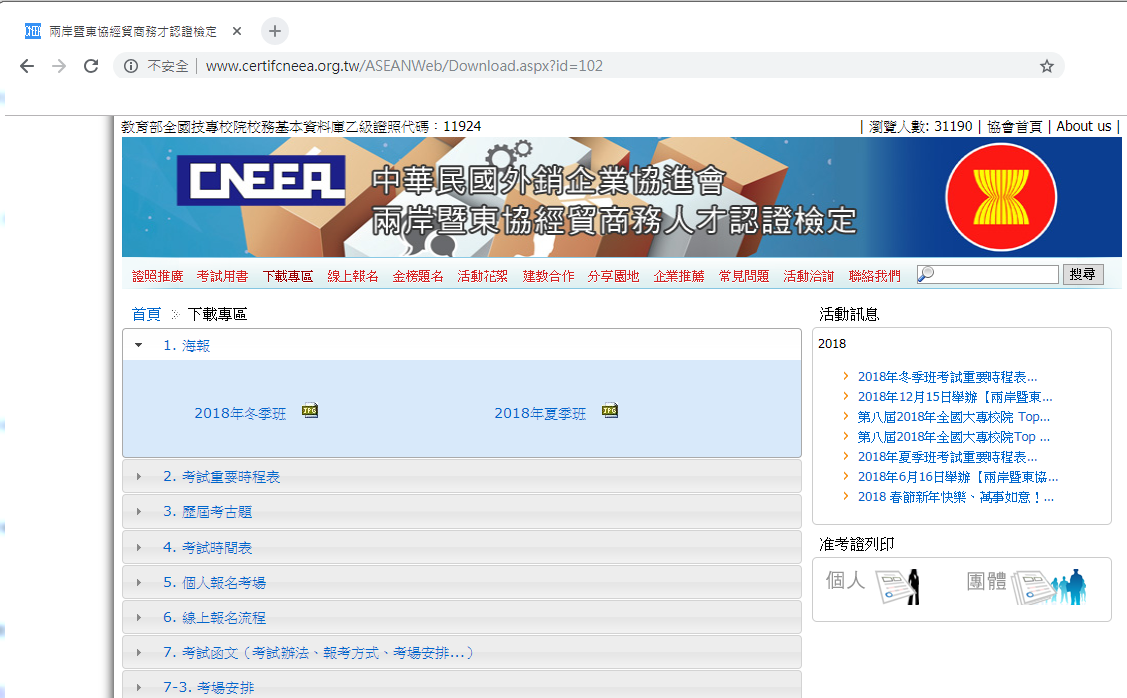Open the 金榜題名 menu
The width and height of the screenshot is (1127, 698).
(418, 276)
